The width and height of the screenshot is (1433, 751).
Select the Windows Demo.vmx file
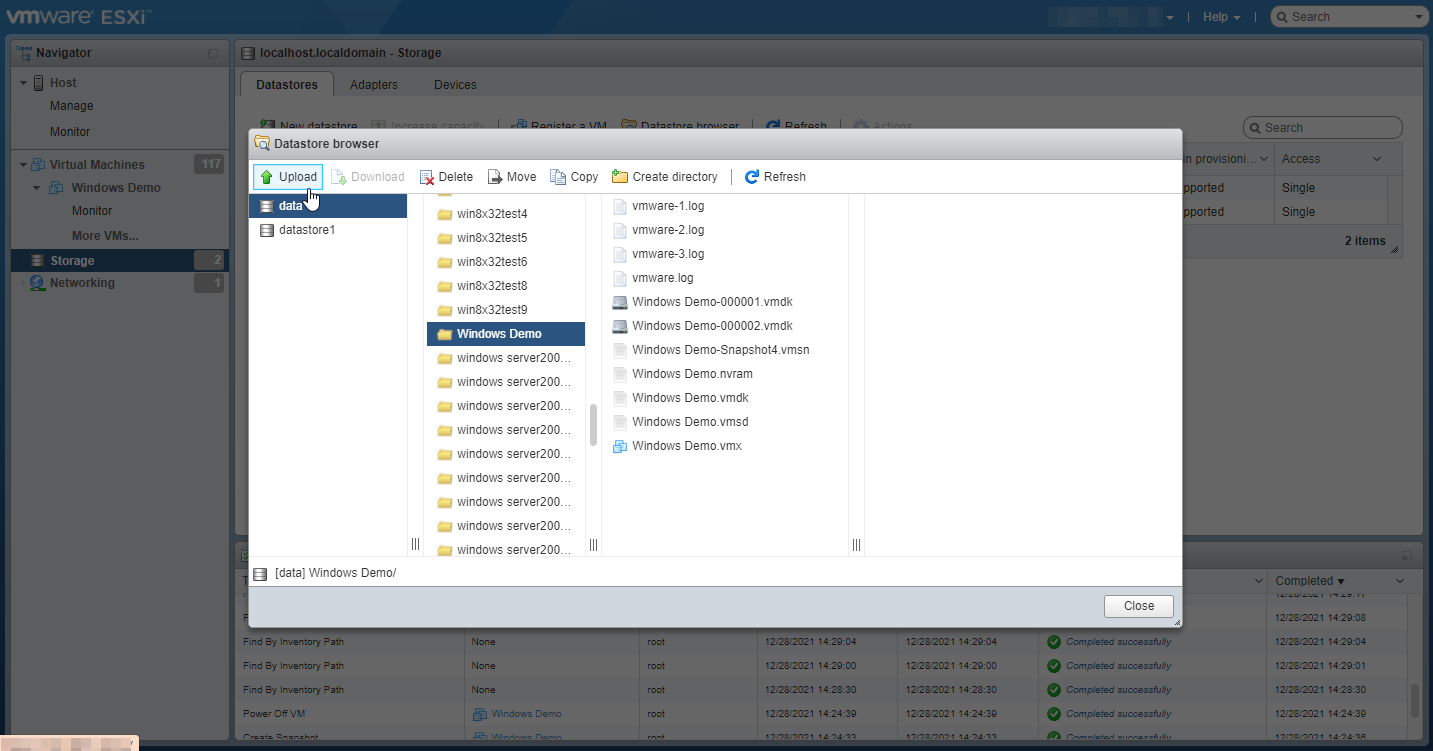point(686,446)
